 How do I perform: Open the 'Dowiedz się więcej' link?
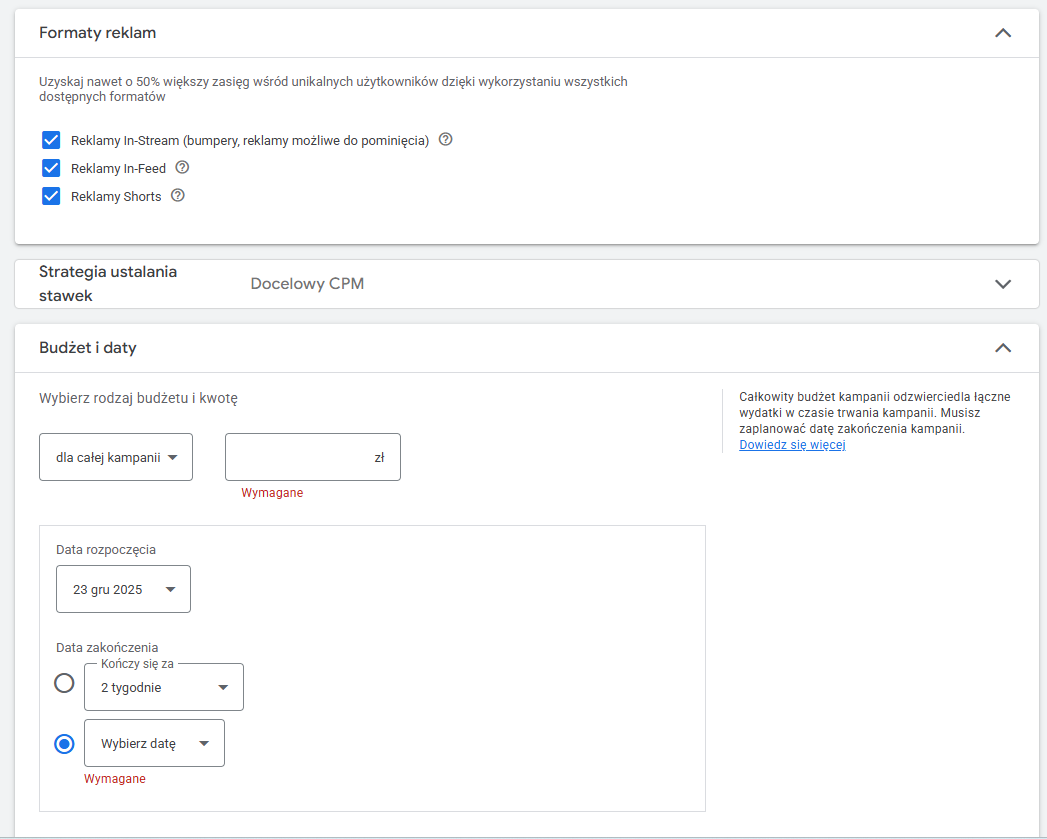792,445
